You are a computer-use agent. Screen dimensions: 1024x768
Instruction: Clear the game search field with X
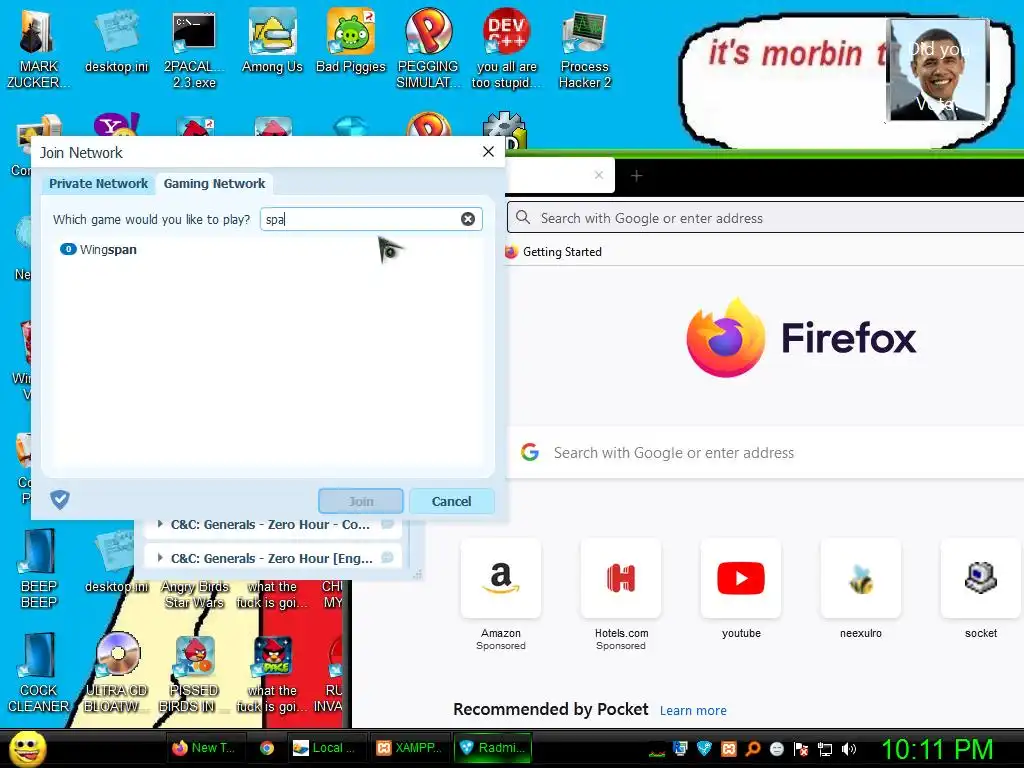(468, 219)
